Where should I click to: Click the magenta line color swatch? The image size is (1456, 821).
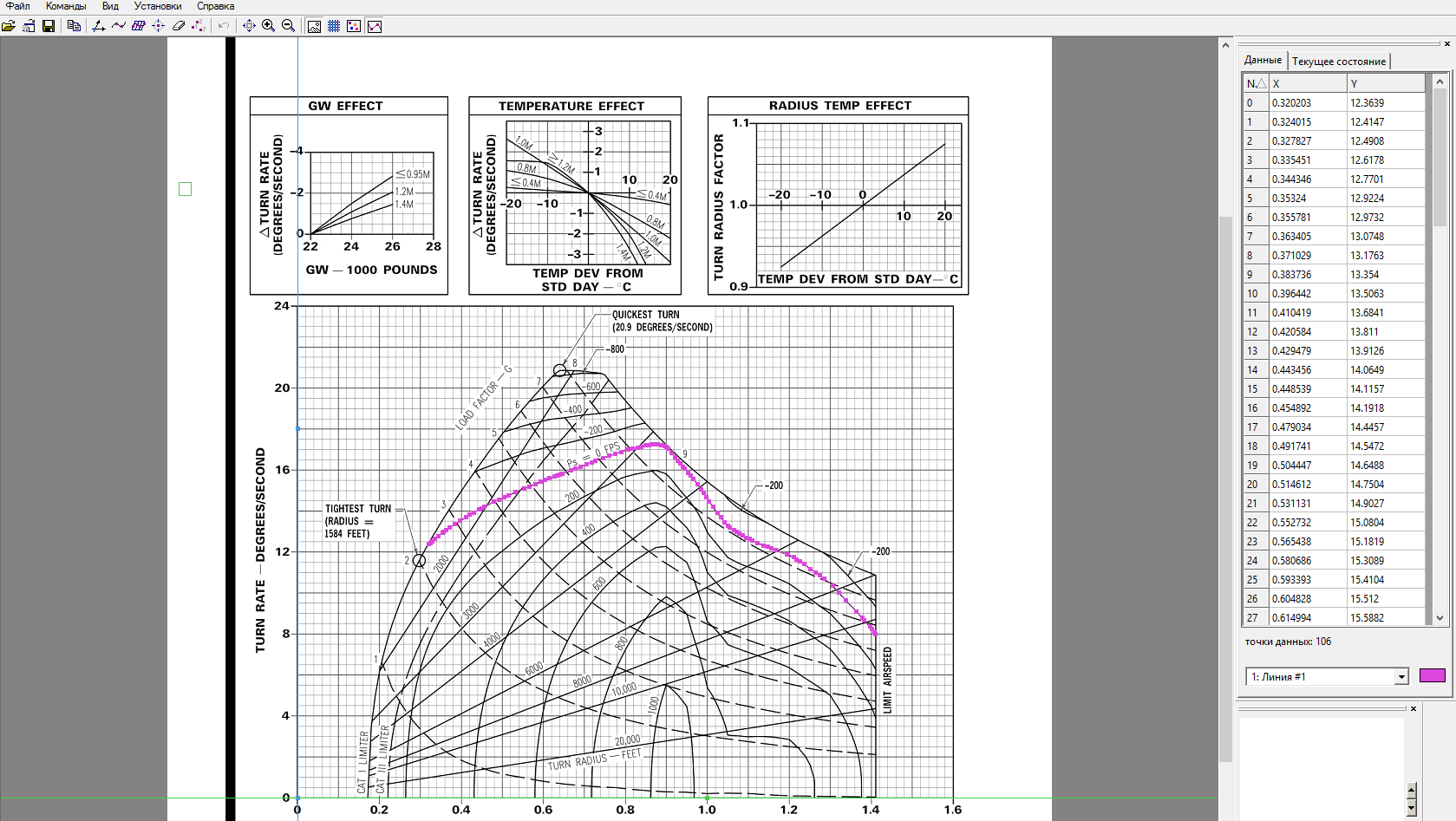[x=1433, y=675]
